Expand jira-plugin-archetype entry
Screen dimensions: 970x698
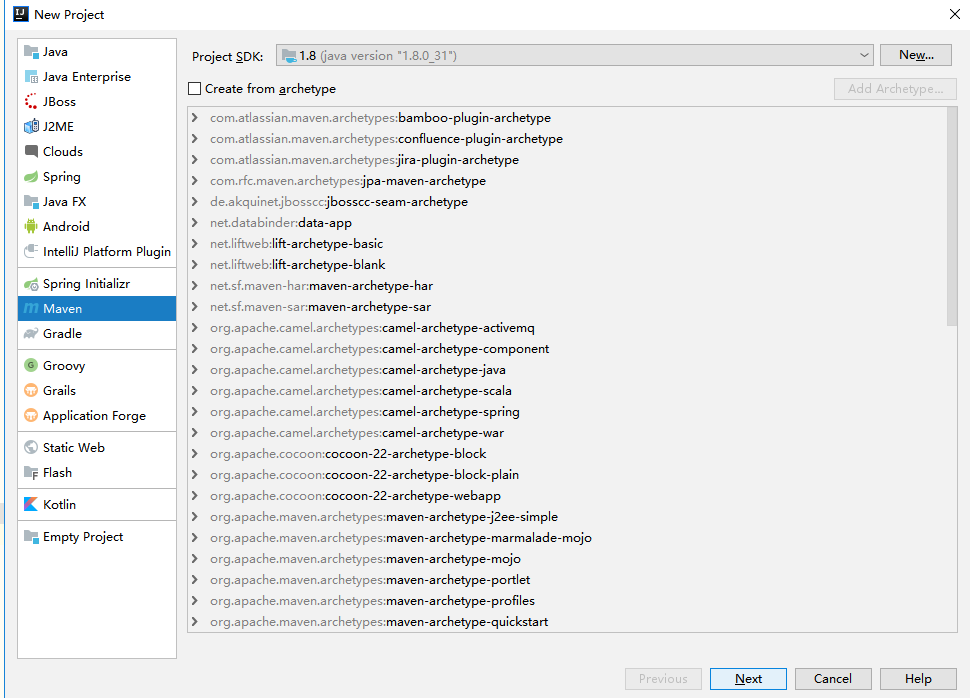[x=195, y=160]
